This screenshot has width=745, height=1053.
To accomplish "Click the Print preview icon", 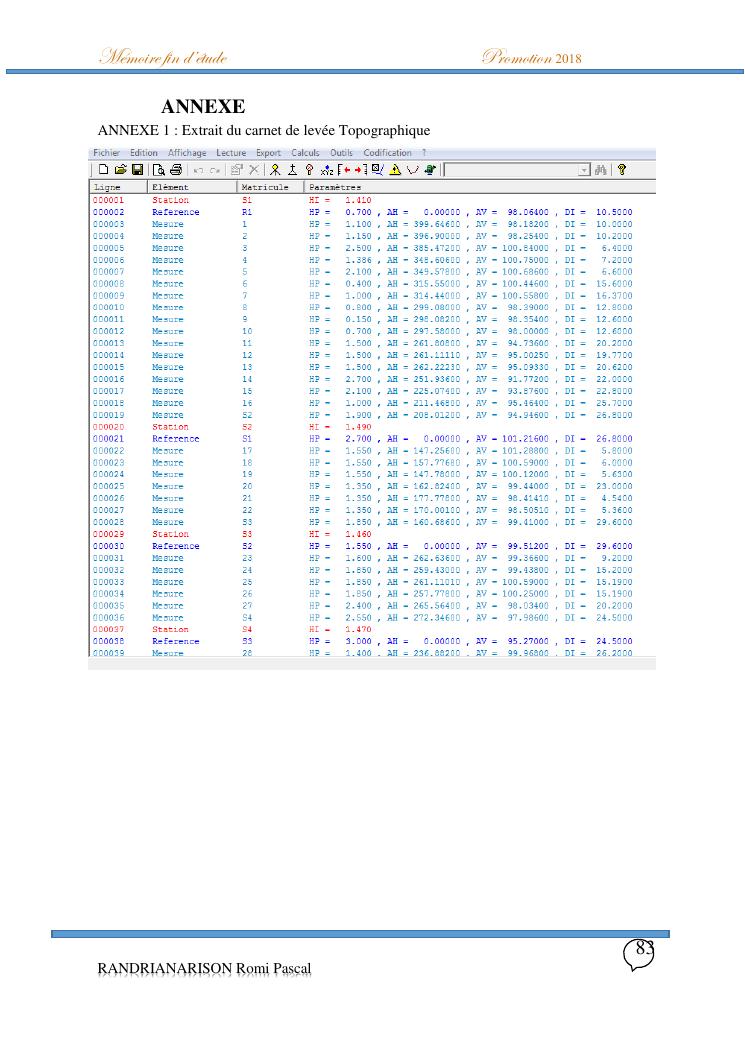I will 159,170.
